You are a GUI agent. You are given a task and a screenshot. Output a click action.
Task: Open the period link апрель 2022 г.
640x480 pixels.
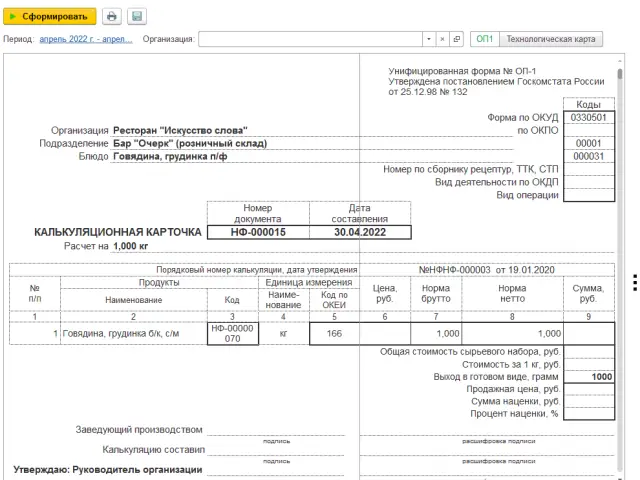coord(84,39)
